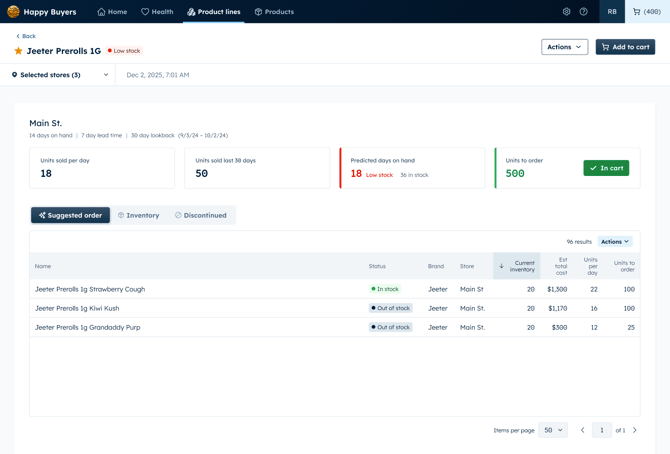Click the Back link
670x454 pixels.
26,36
